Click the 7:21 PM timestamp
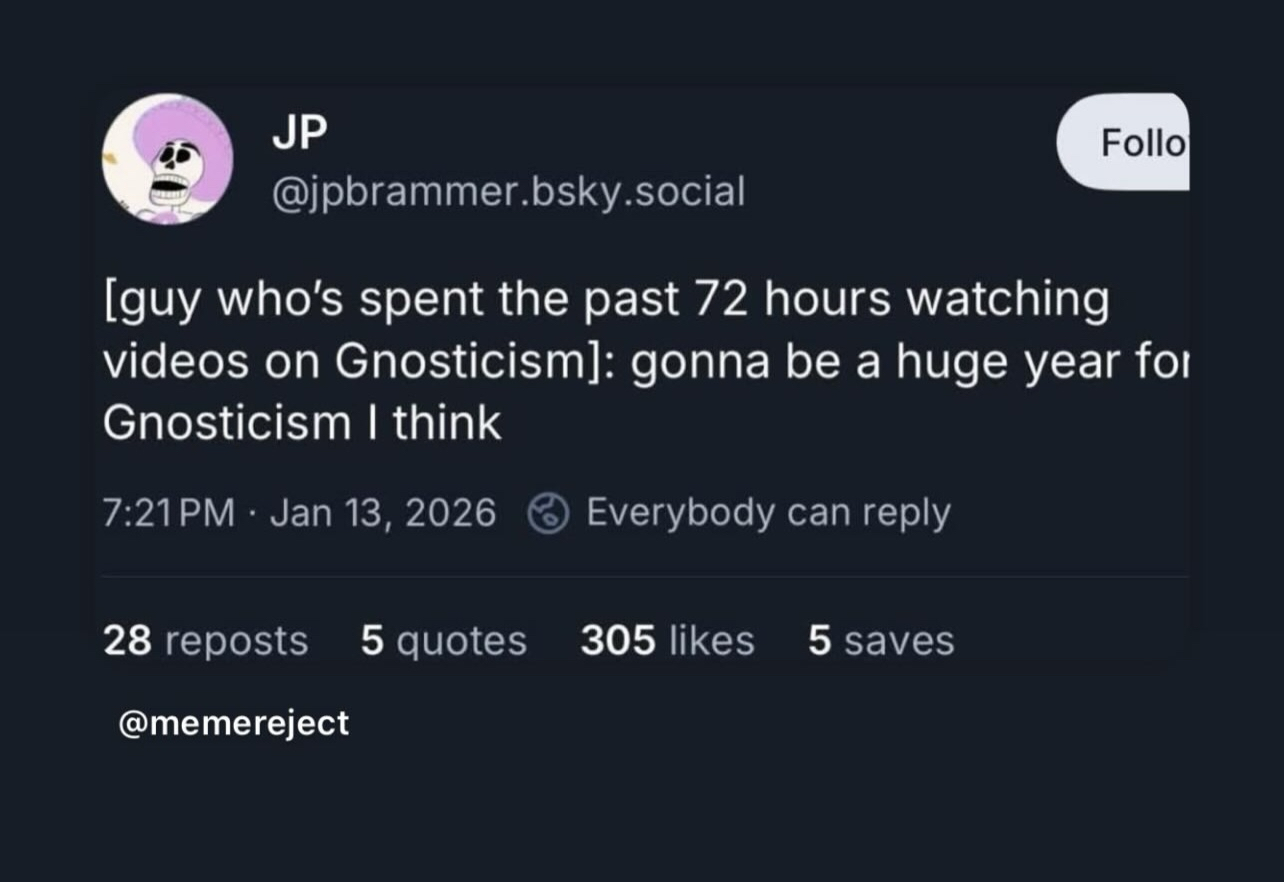 tap(169, 514)
